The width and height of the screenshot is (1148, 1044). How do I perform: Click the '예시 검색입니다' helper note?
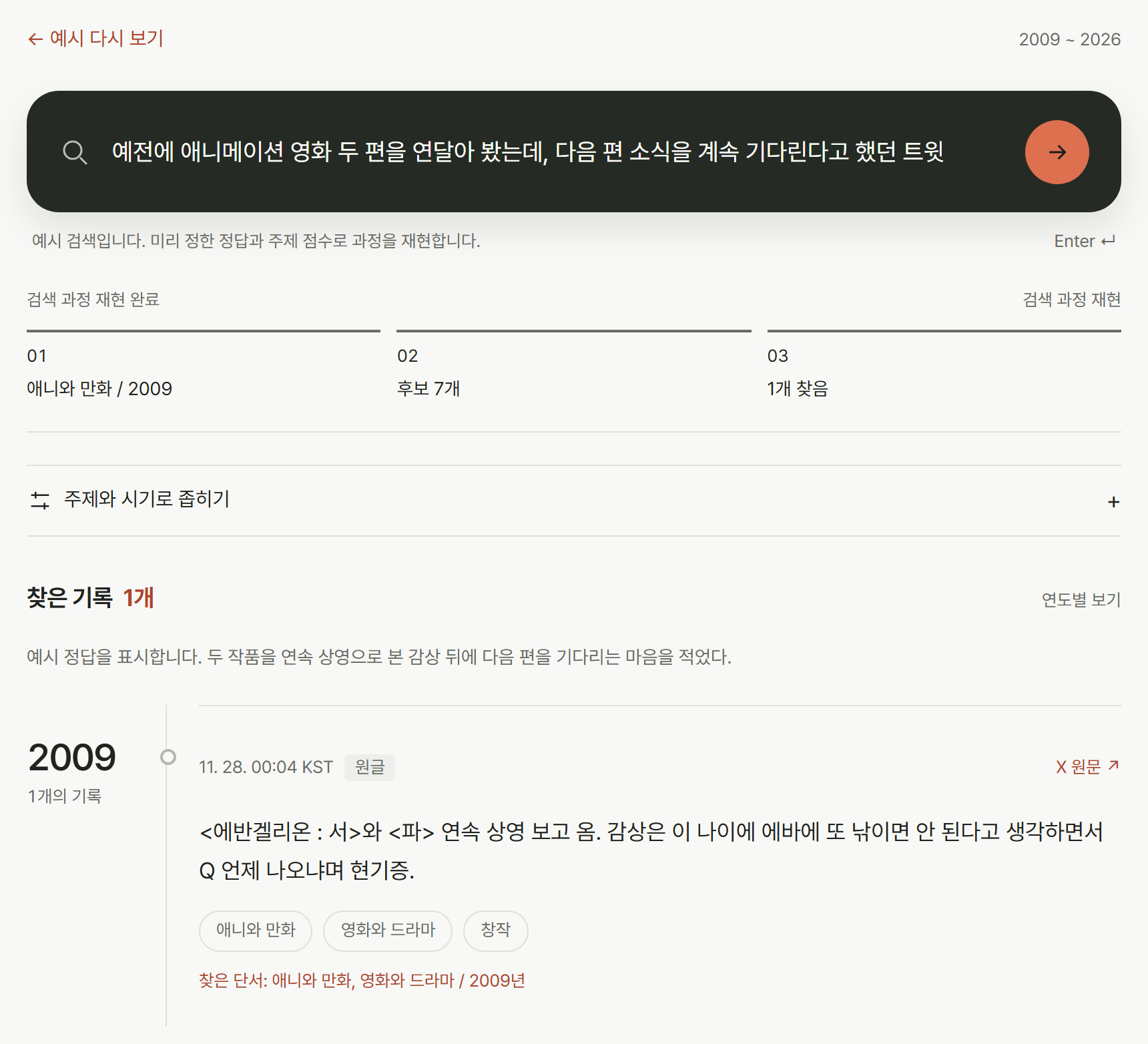click(x=256, y=240)
